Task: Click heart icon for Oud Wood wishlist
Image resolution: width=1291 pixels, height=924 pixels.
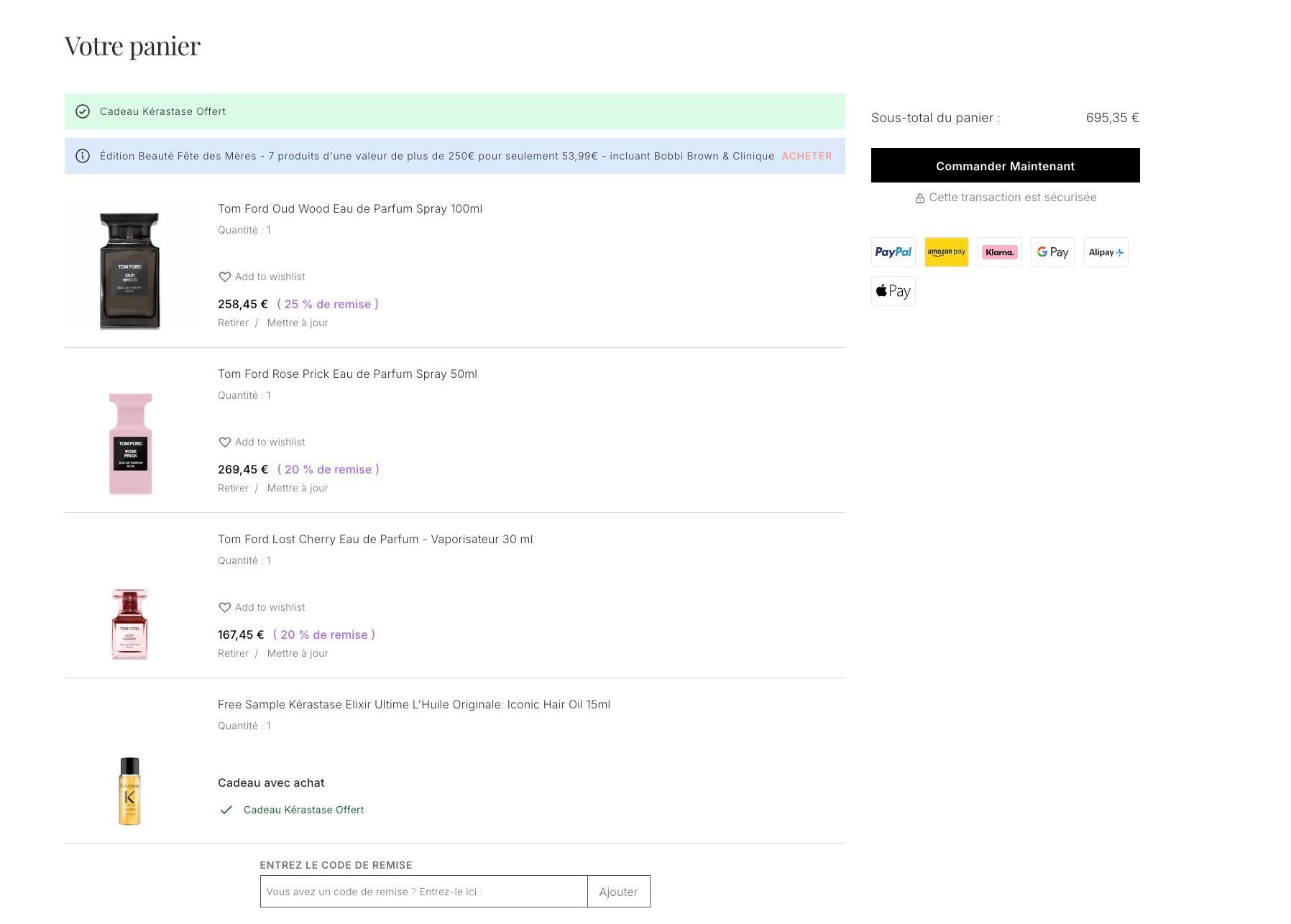Action: click(224, 277)
